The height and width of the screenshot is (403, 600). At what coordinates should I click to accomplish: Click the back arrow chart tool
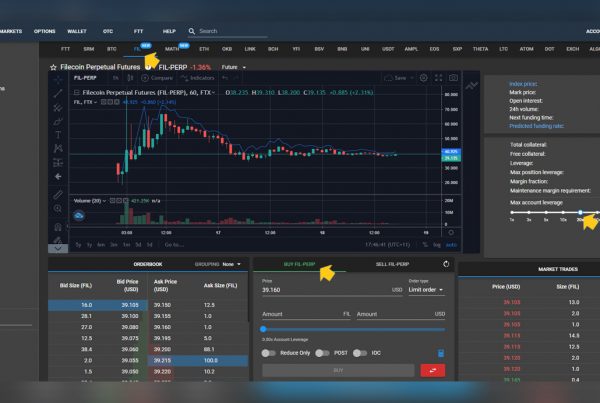(x=58, y=176)
